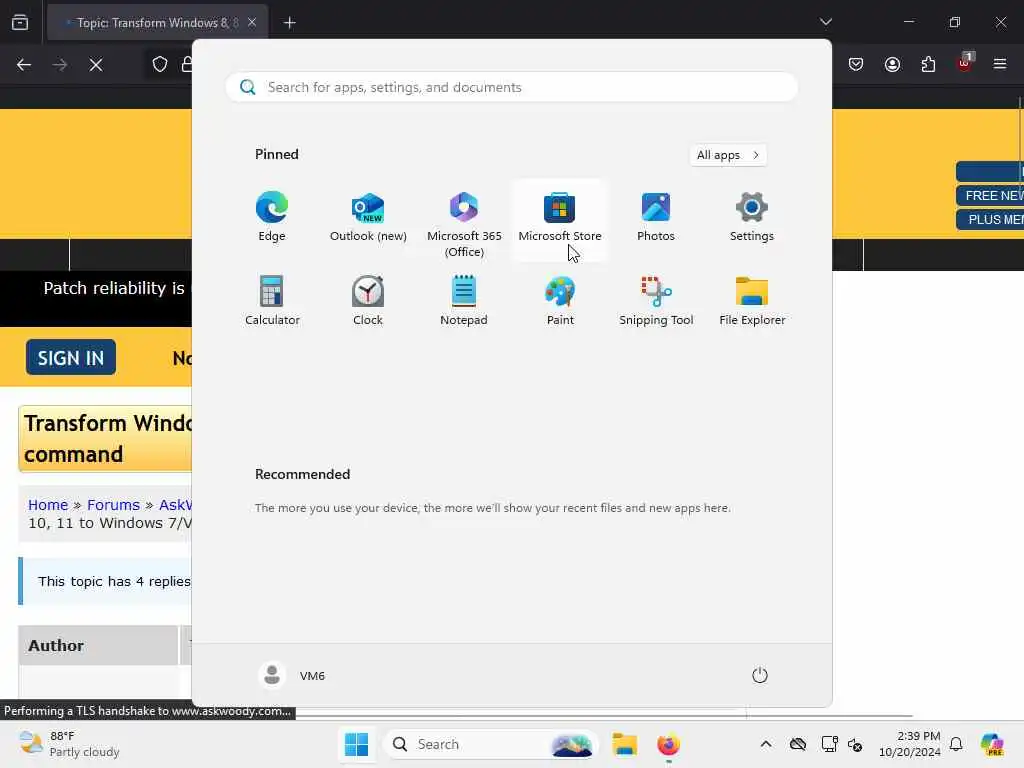Open VM6 user account menu
The height and width of the screenshot is (768, 1024).
[292, 675]
